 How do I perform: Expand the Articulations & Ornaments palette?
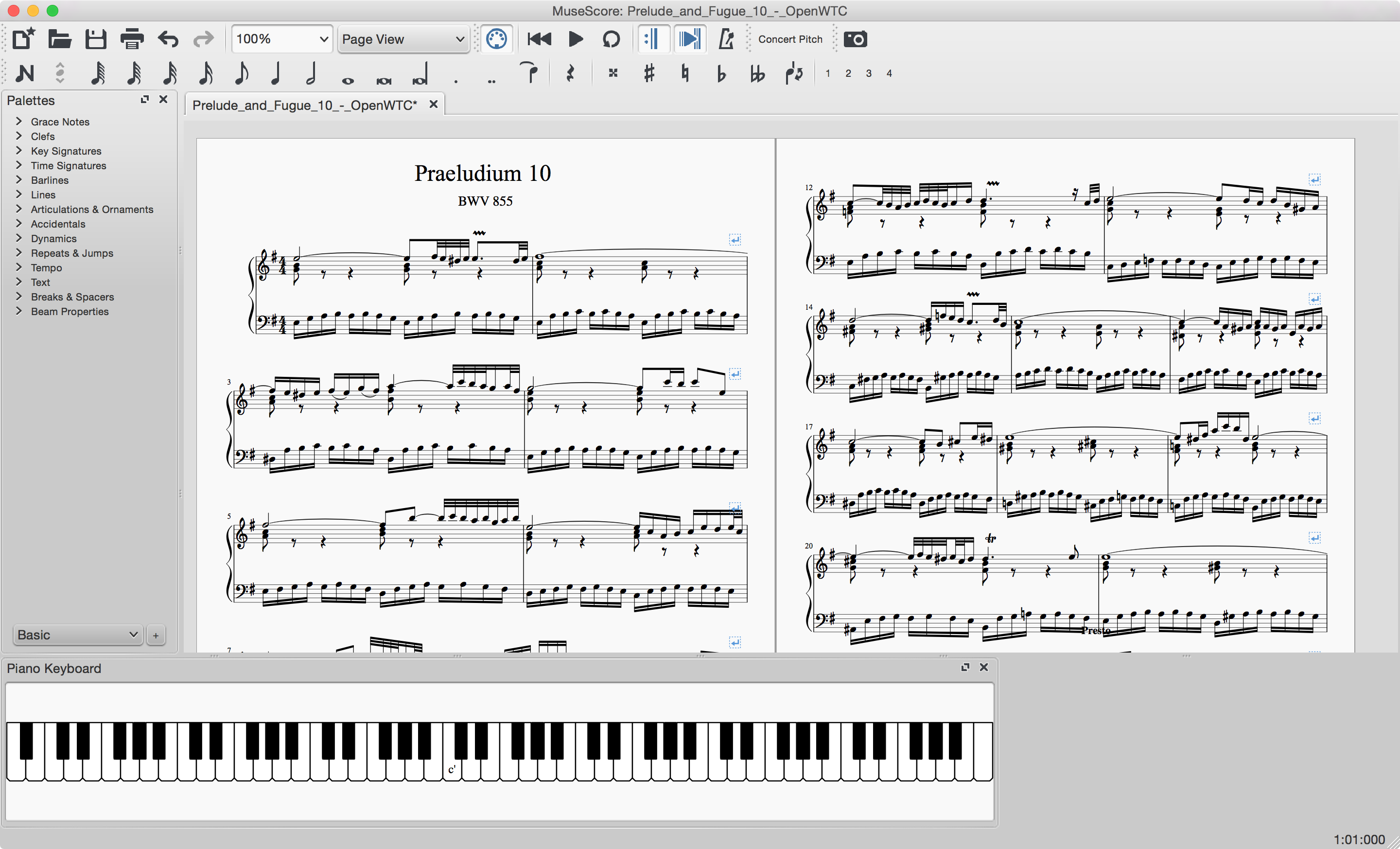[91, 209]
